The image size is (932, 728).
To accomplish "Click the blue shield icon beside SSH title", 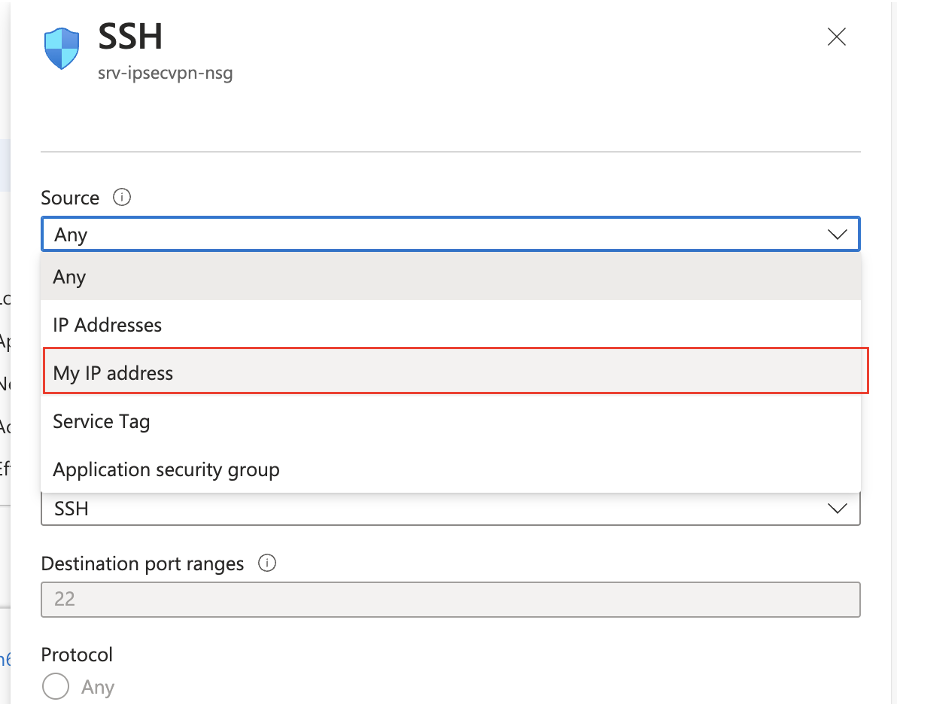I will 62,48.
